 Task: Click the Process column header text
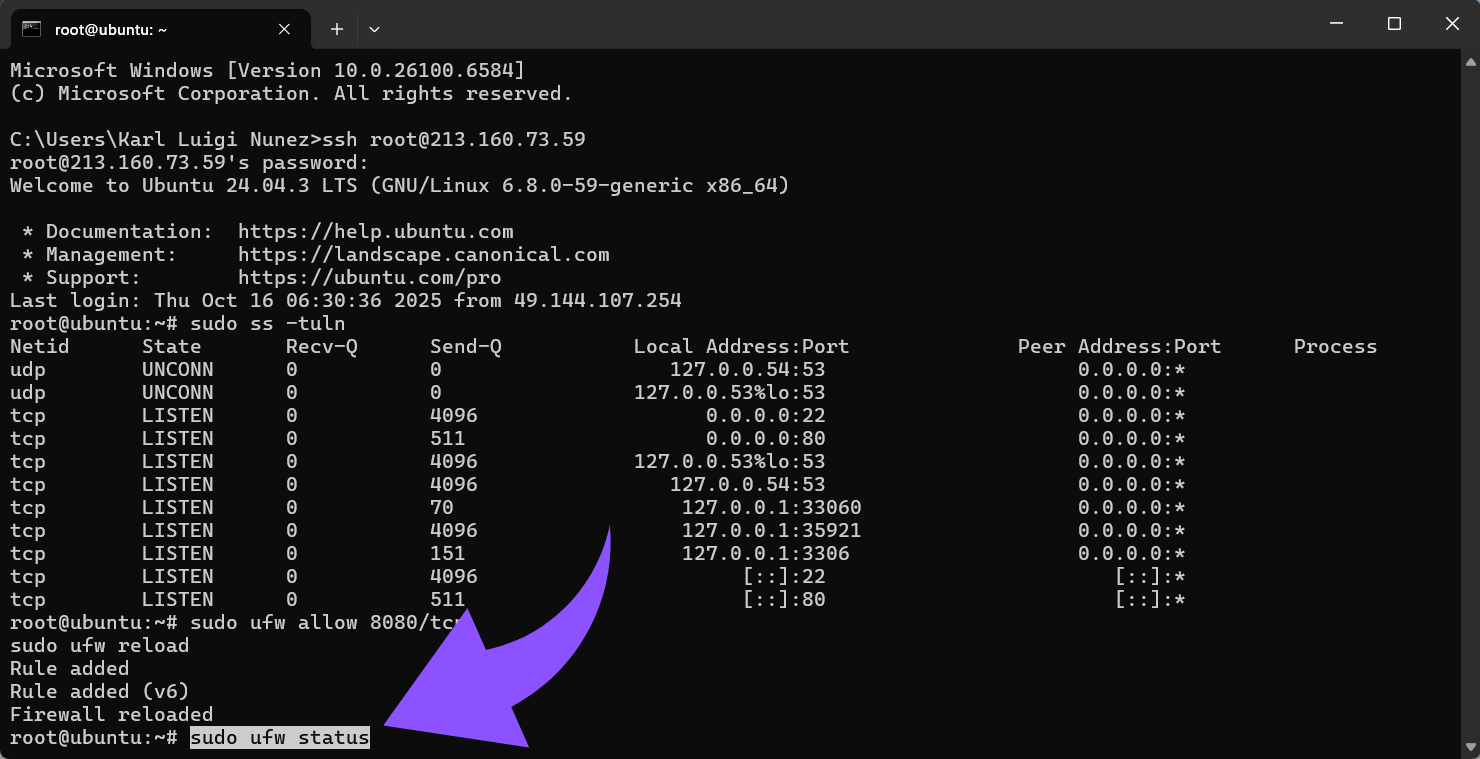1335,346
